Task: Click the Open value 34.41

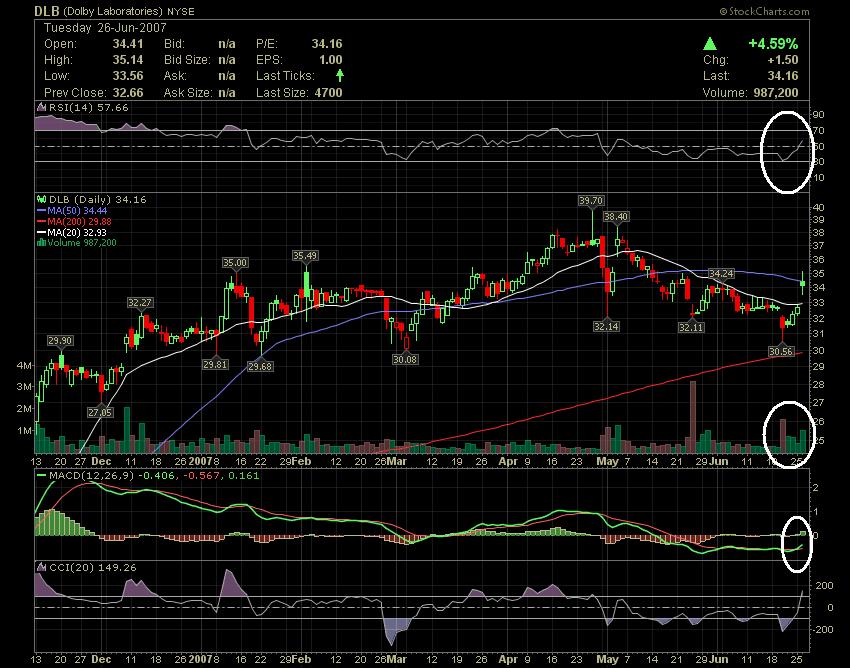Action: coord(128,44)
